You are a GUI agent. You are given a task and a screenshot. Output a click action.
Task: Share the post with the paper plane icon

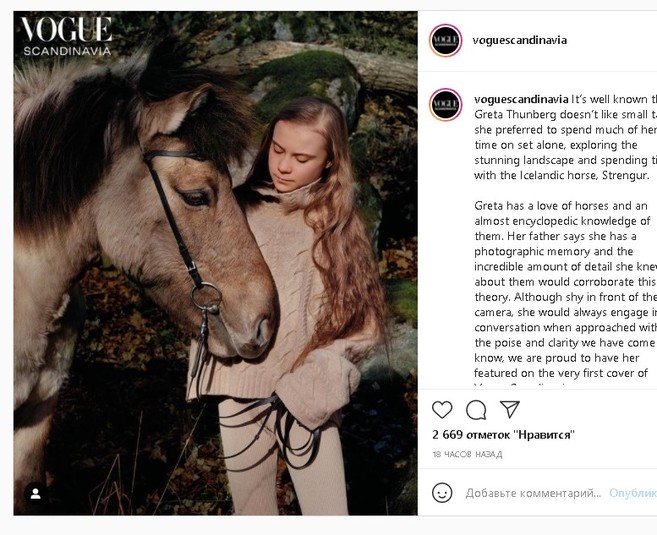(x=509, y=409)
